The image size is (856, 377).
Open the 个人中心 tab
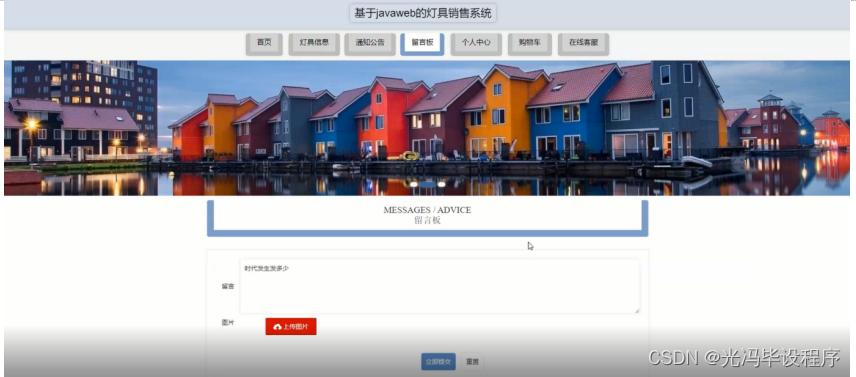[476, 44]
